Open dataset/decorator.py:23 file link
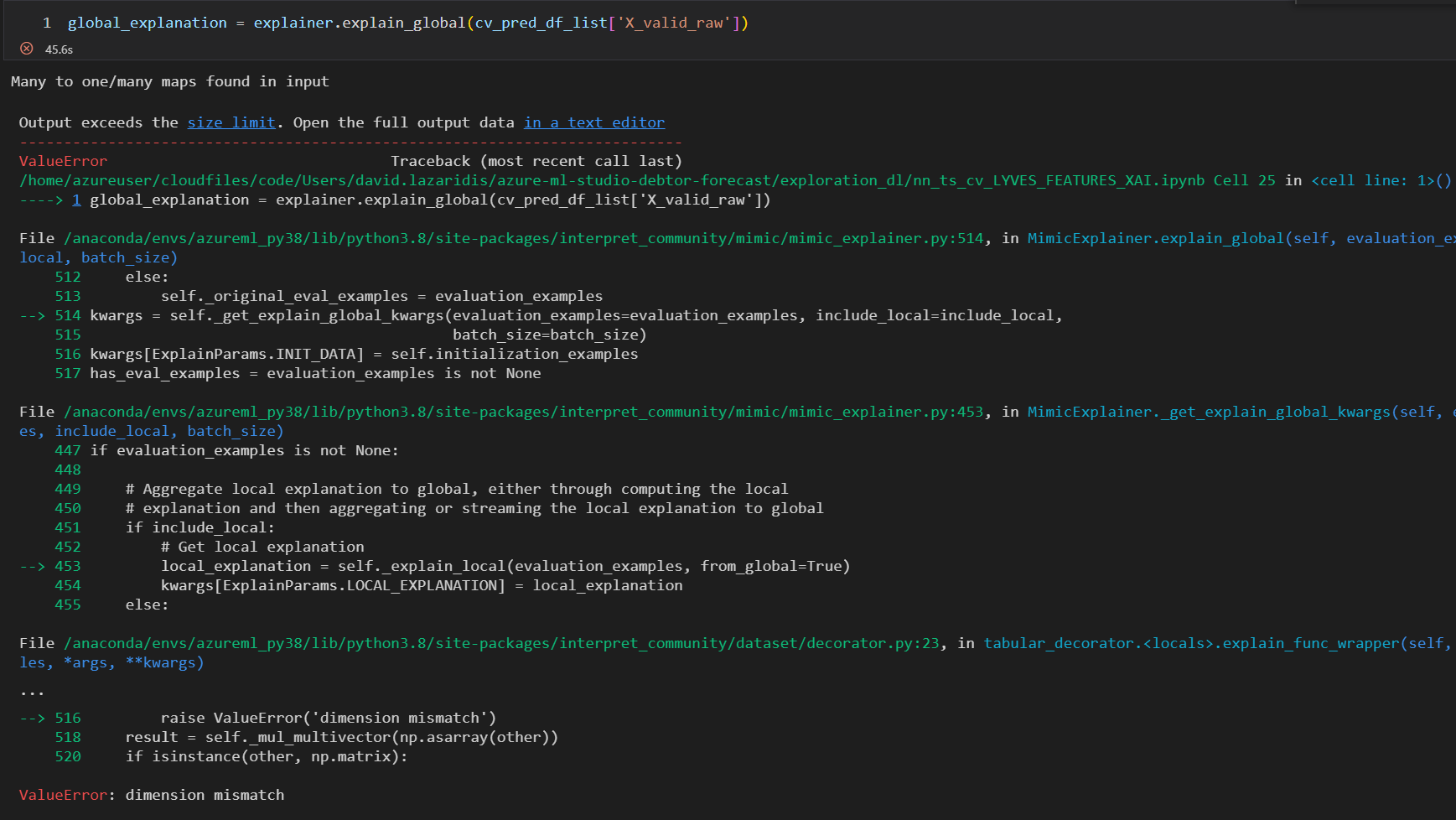Image resolution: width=1456 pixels, height=820 pixels. click(x=501, y=643)
